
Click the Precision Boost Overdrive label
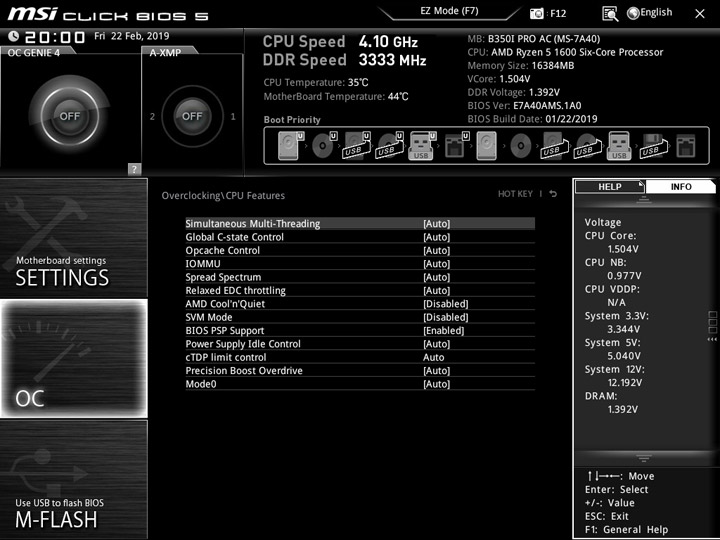(x=244, y=371)
